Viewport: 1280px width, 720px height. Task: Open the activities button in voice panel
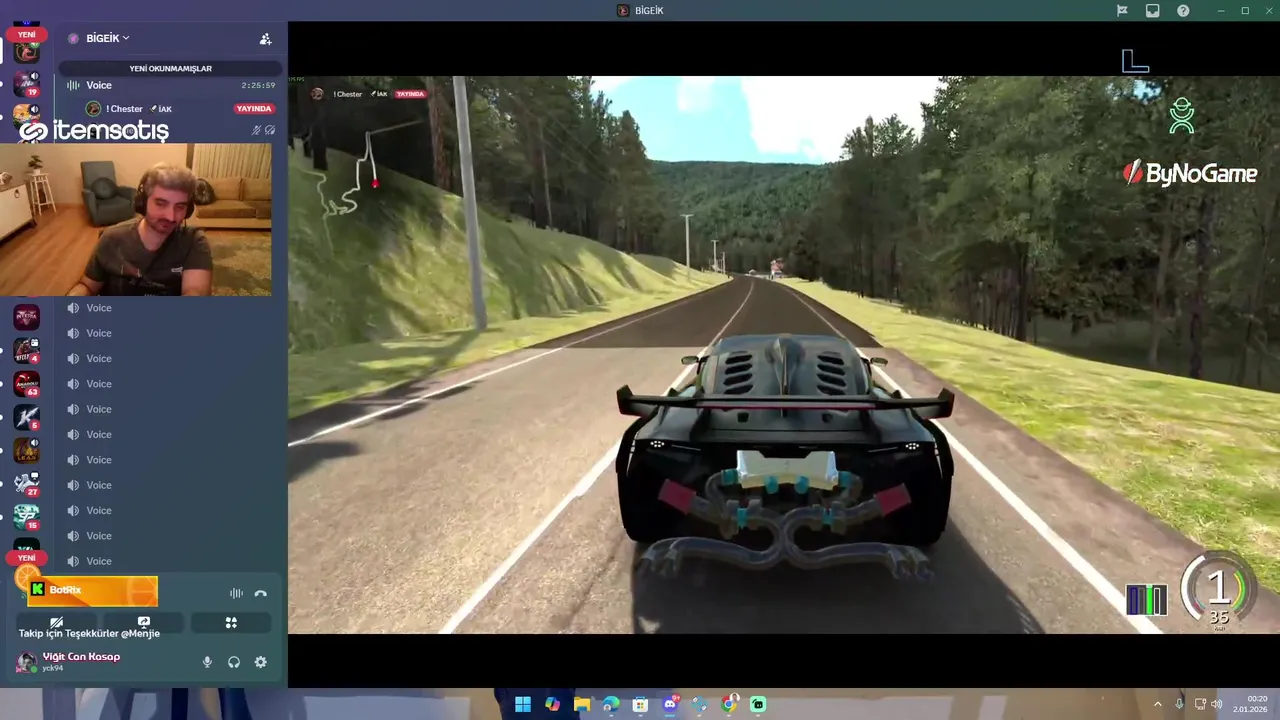(x=231, y=622)
